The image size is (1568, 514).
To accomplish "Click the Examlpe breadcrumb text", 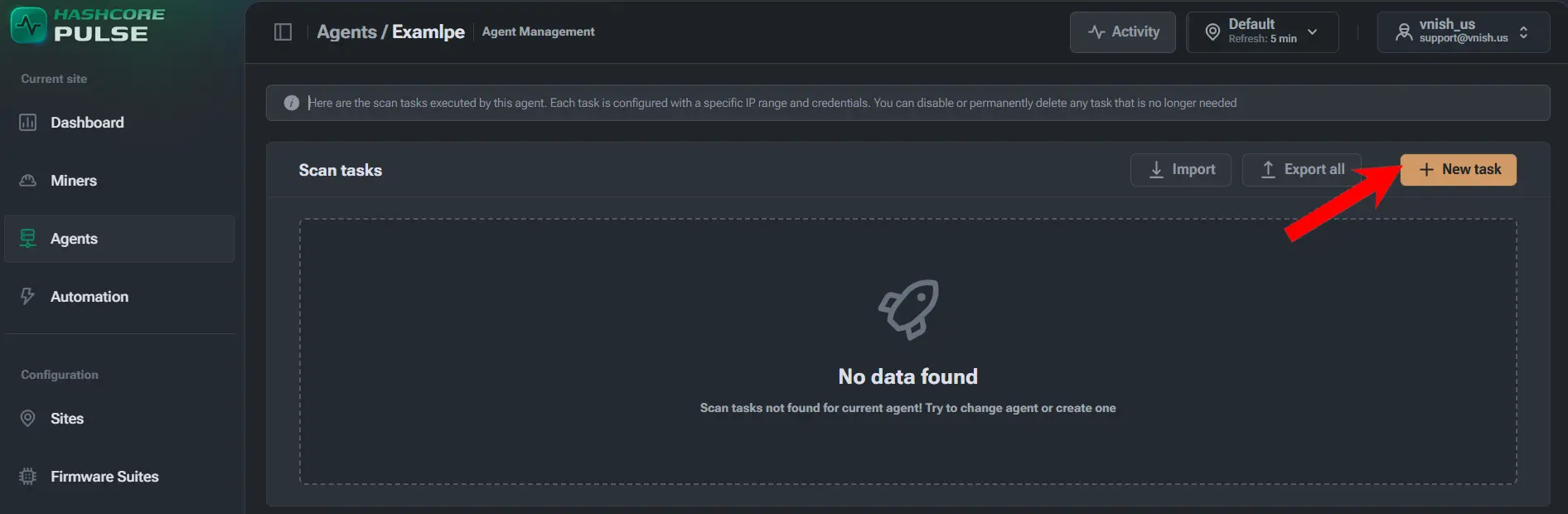I will pyautogui.click(x=428, y=32).
